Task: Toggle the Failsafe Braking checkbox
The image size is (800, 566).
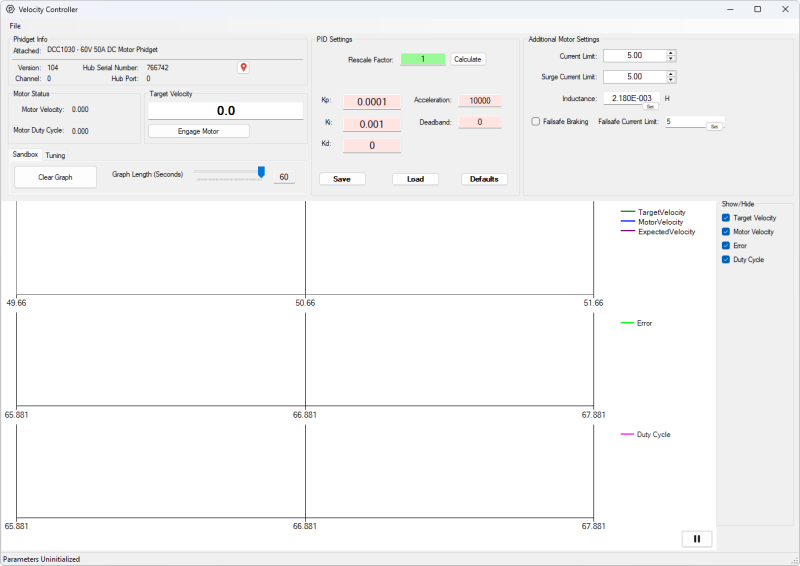Action: tap(536, 121)
